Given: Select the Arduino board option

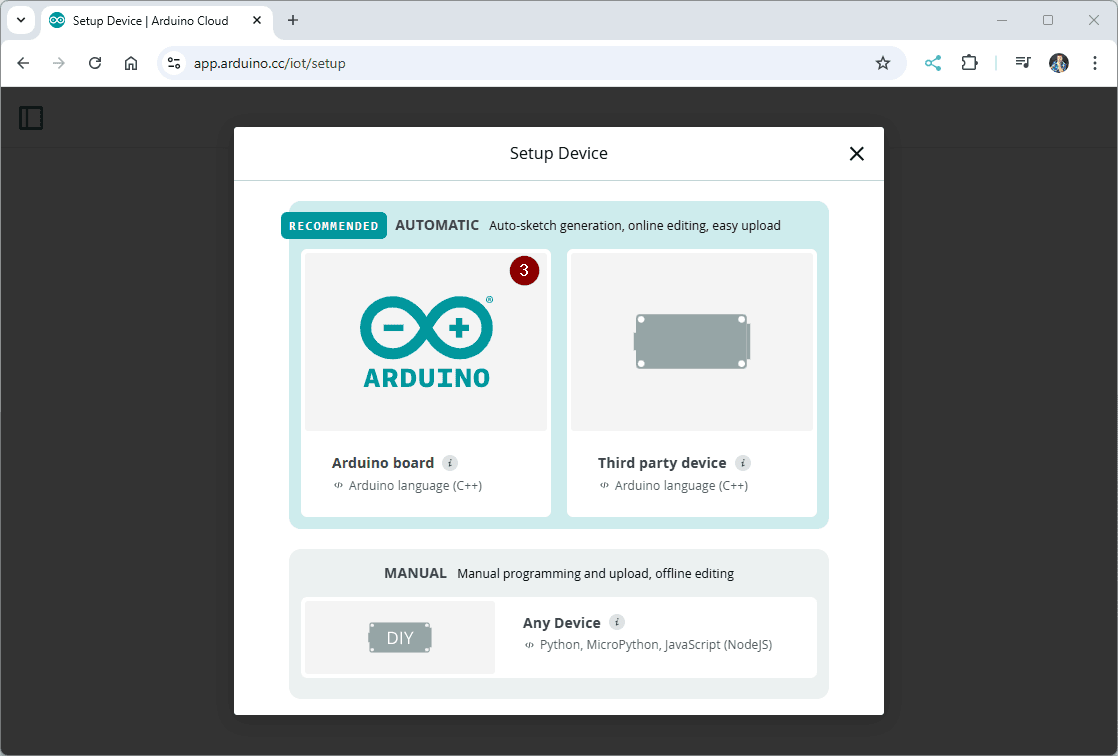Looking at the screenshot, I should click(x=425, y=382).
